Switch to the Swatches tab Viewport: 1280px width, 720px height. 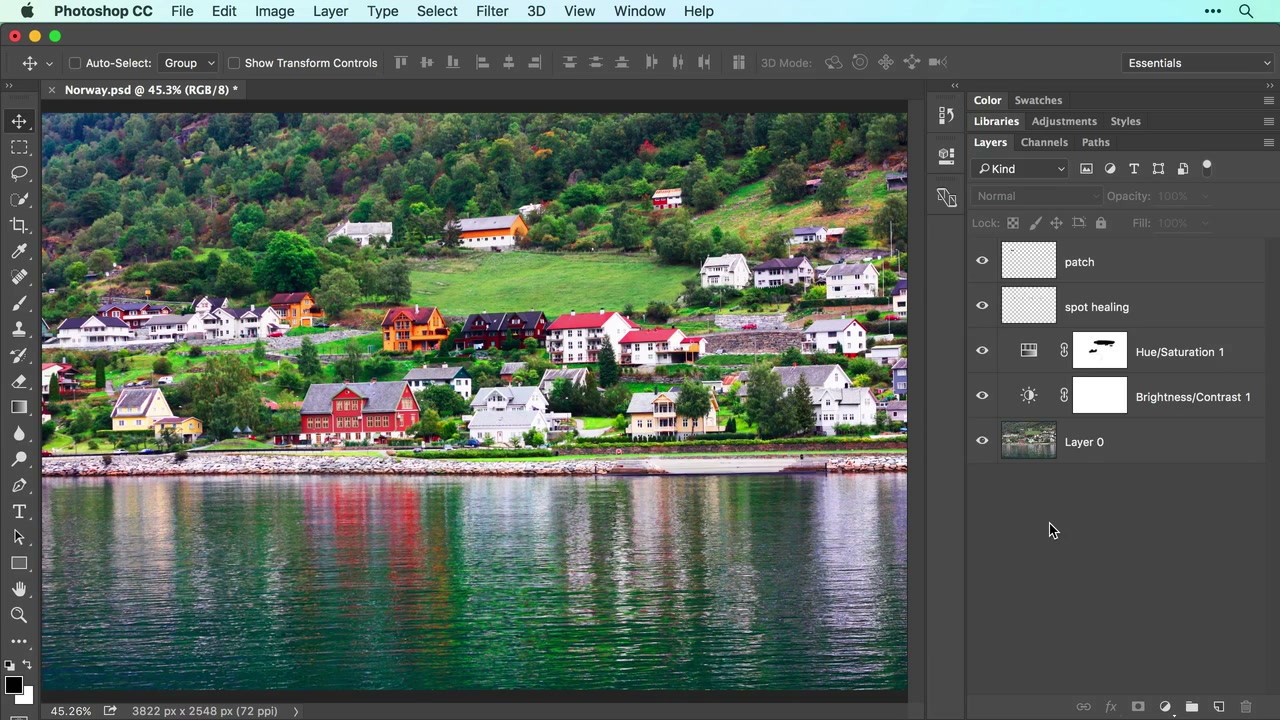point(1038,100)
